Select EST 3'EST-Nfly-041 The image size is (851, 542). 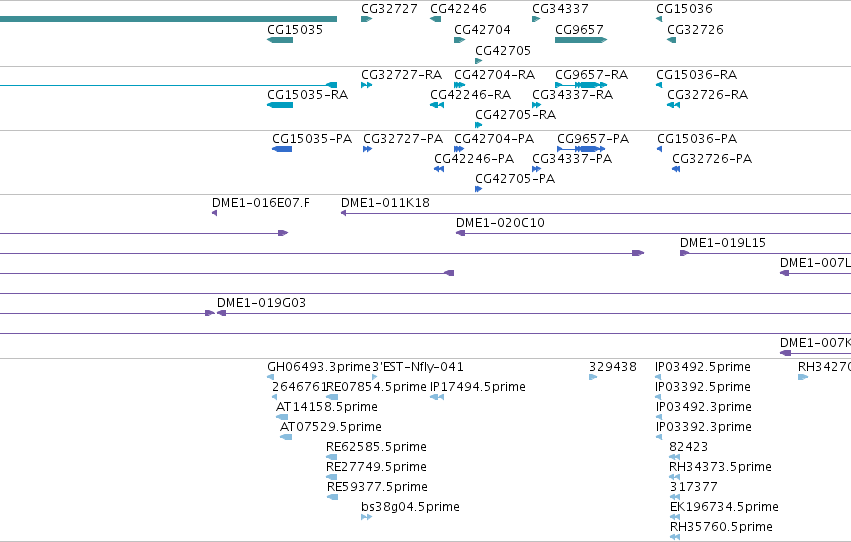pyautogui.click(x=417, y=367)
